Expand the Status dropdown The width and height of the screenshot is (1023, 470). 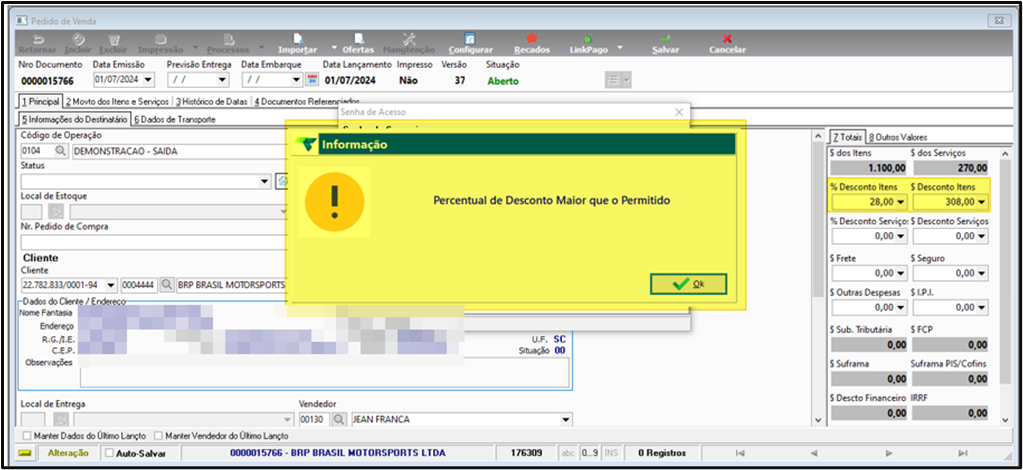264,181
